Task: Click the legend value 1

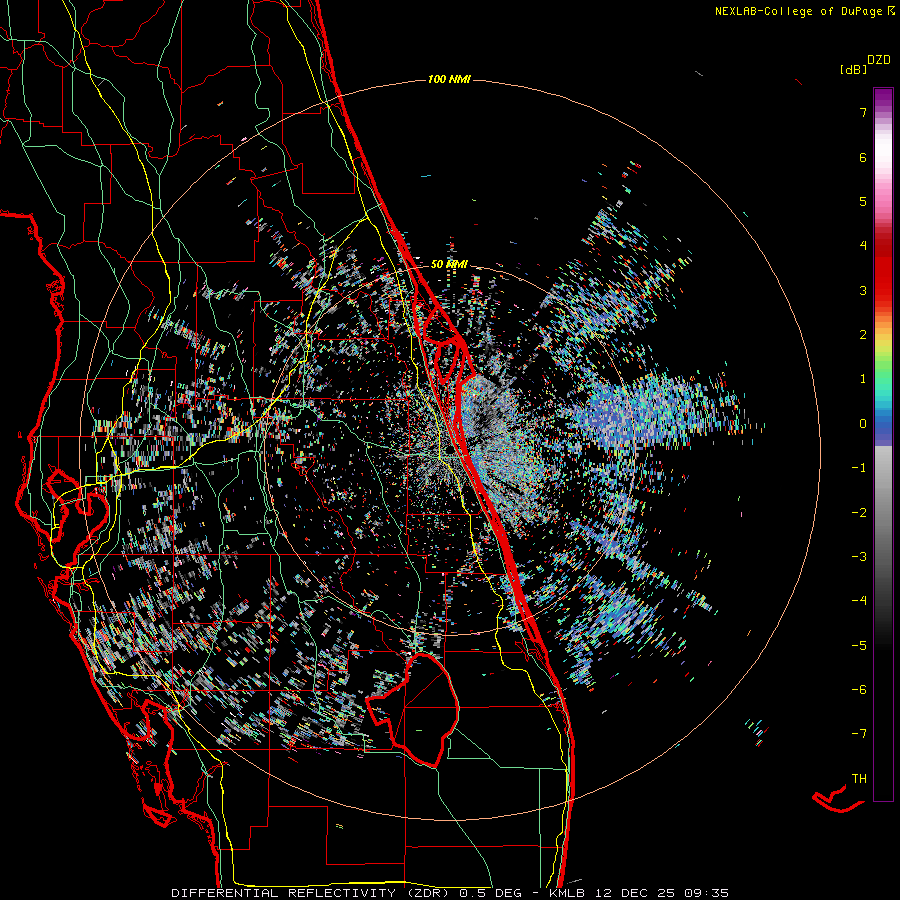Action: [x=863, y=379]
